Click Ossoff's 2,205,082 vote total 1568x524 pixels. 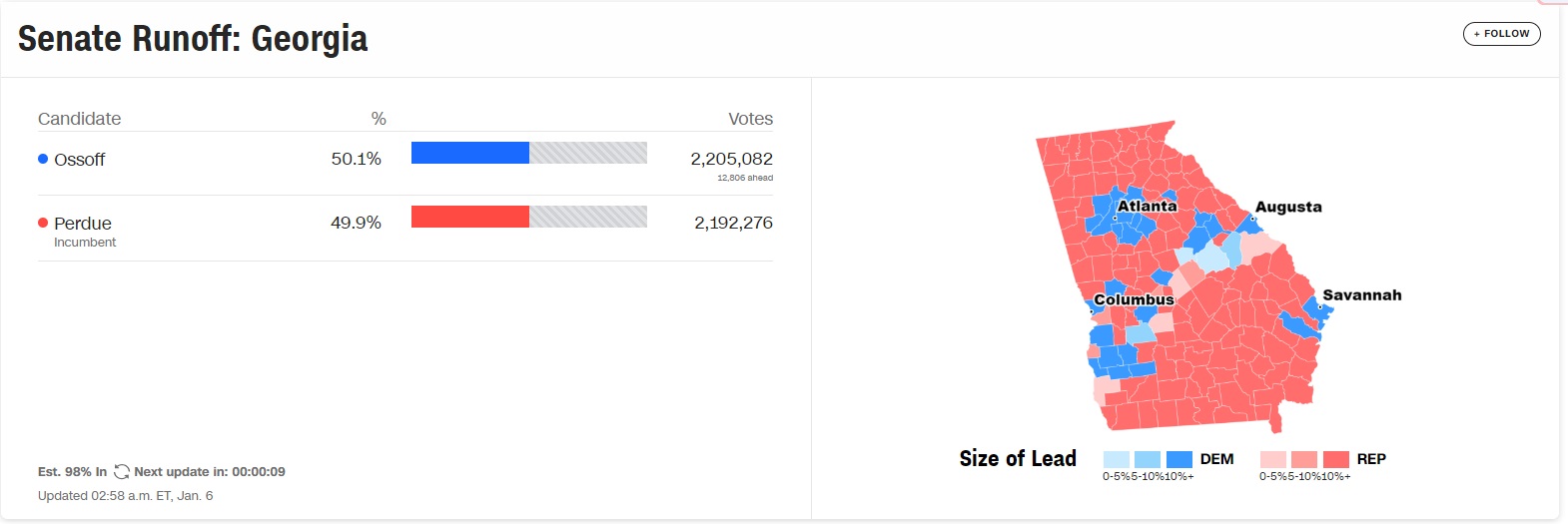click(x=732, y=159)
